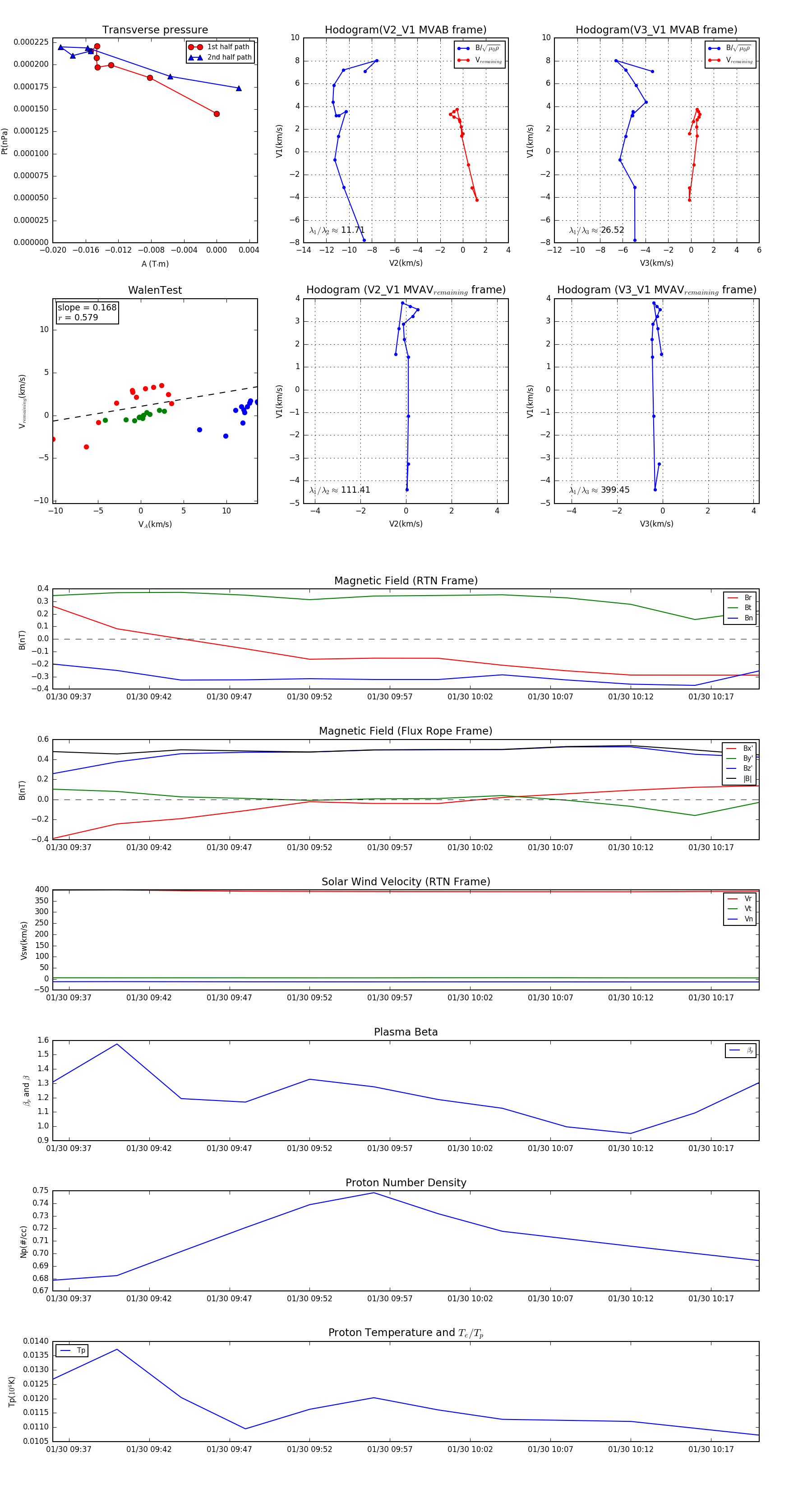Click the "A (T·m)" x-axis label

(x=155, y=264)
